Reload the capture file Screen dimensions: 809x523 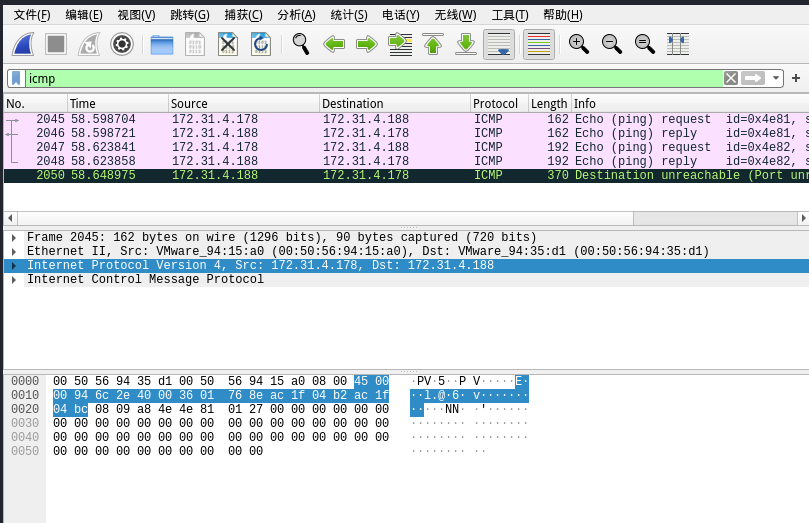pyautogui.click(x=261, y=44)
